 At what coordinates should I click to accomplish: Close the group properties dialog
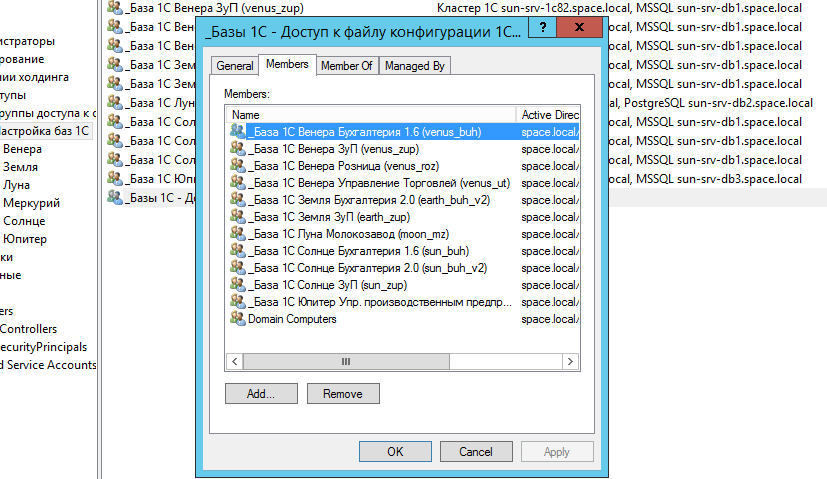579,27
